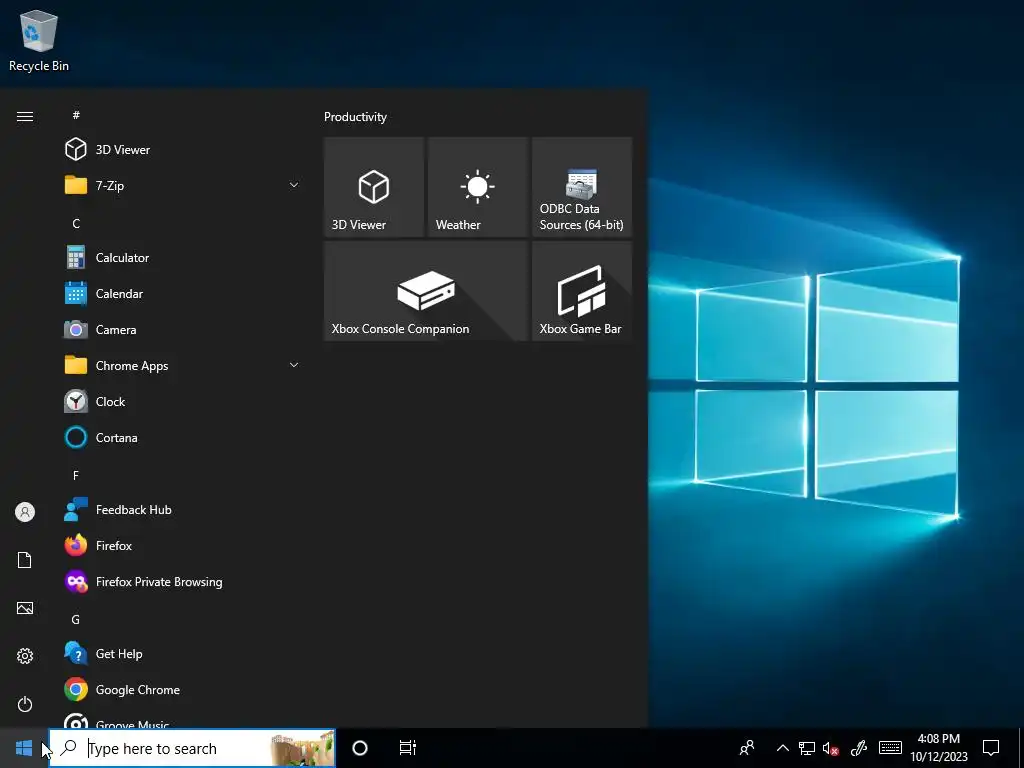Screen dimensions: 1024x768
Task: Open 3D Viewer from the app list
Action: pyautogui.click(x=182, y=150)
